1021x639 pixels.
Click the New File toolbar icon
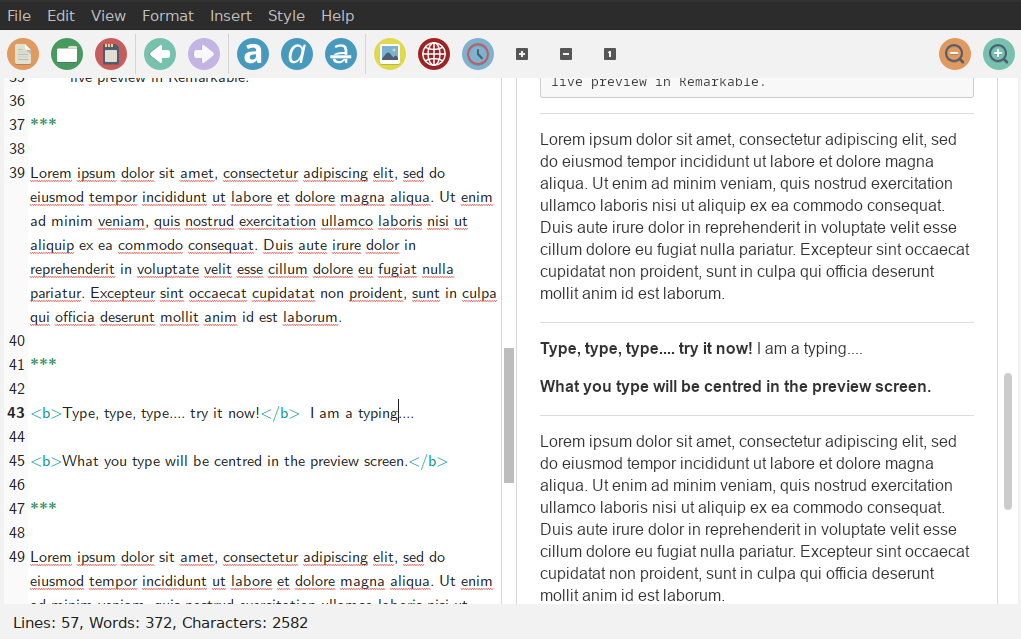coord(23,54)
